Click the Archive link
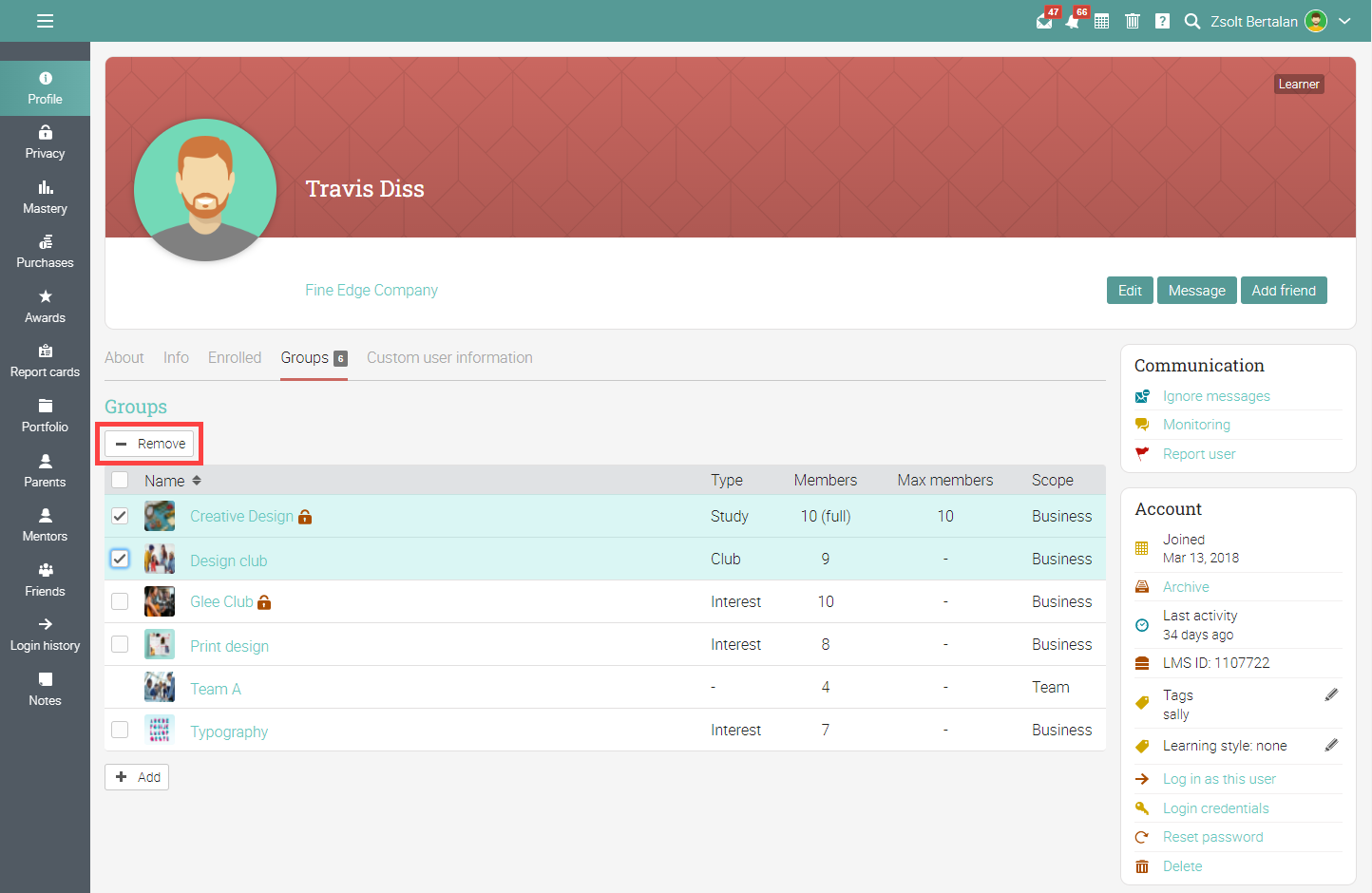Screen dimensions: 1372x893 [x=1186, y=587]
